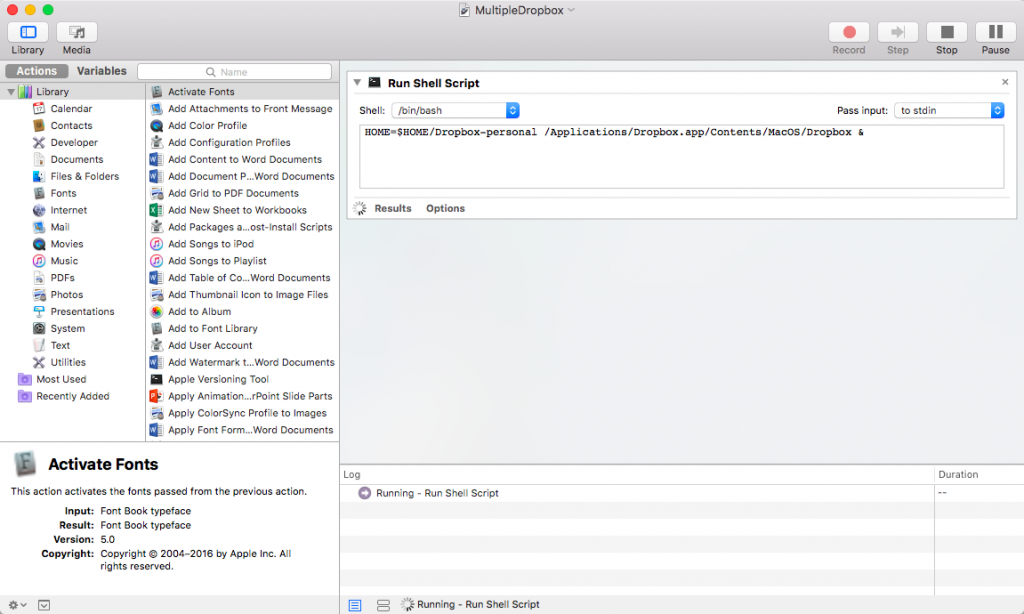Open the Pass input dropdown
Viewport: 1024px width, 614px height.
click(949, 110)
